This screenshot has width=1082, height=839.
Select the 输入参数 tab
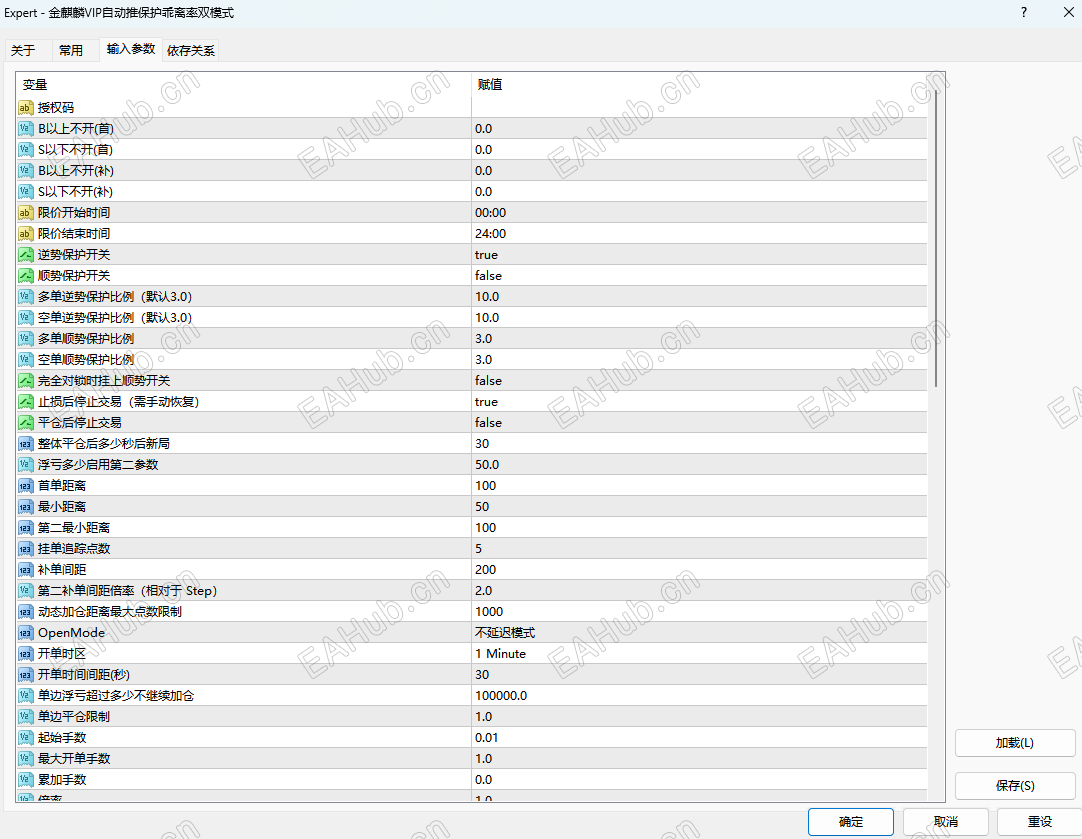pyautogui.click(x=131, y=49)
